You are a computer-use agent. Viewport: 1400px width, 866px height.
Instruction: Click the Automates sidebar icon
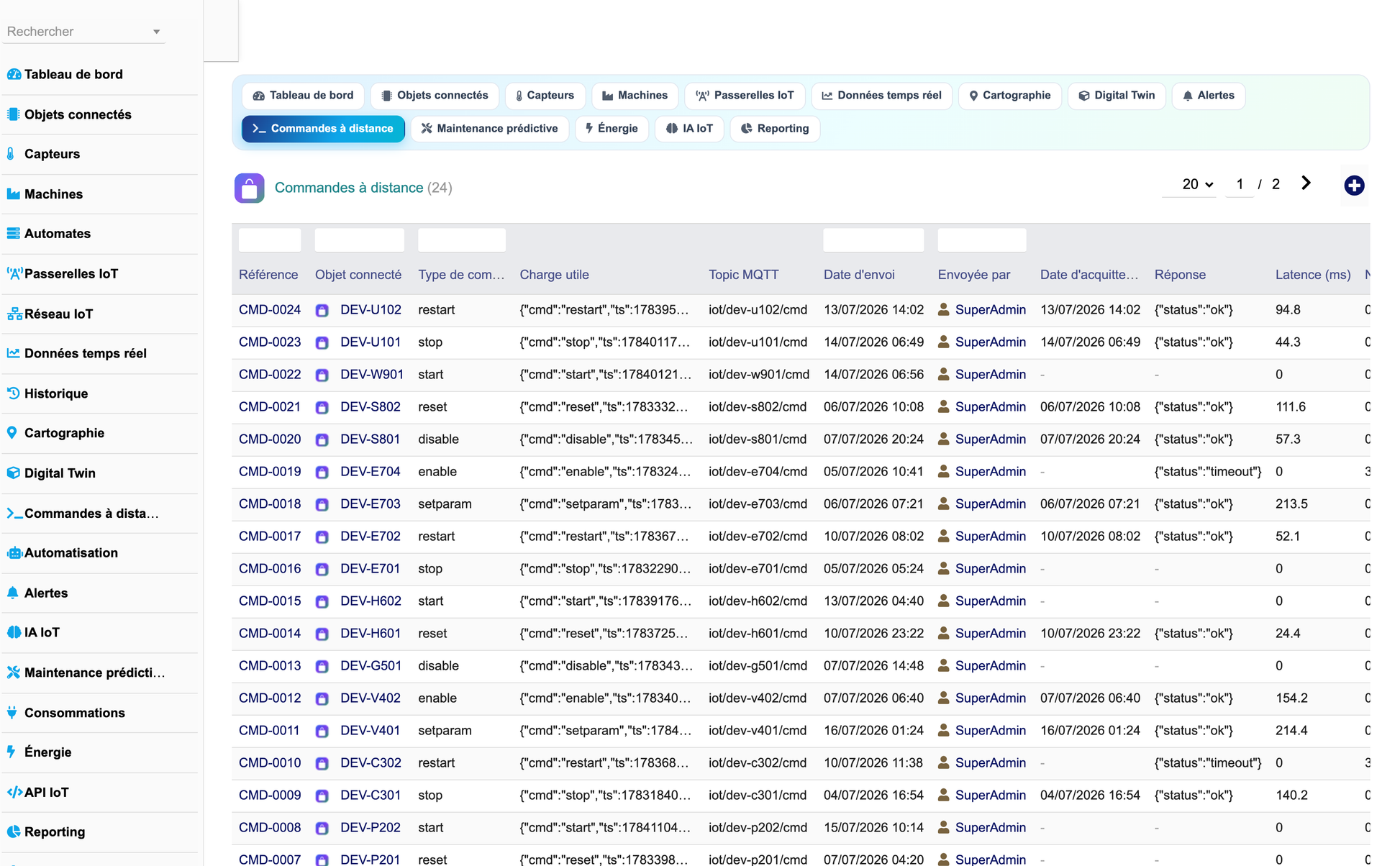click(14, 234)
